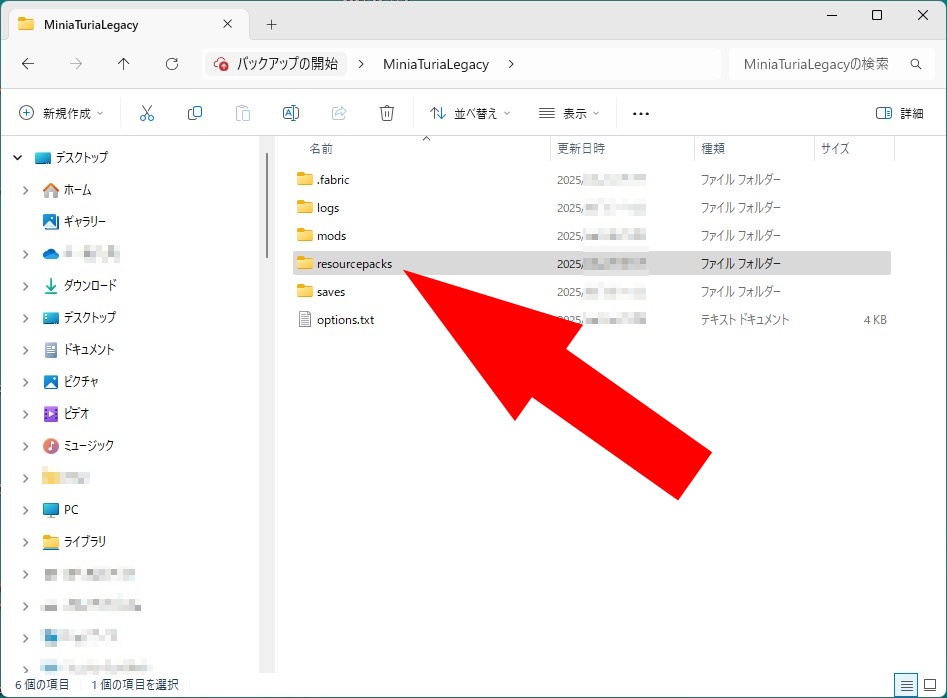The width and height of the screenshot is (947, 698).
Task: Open the 表示 view dropdown
Action: click(x=569, y=114)
